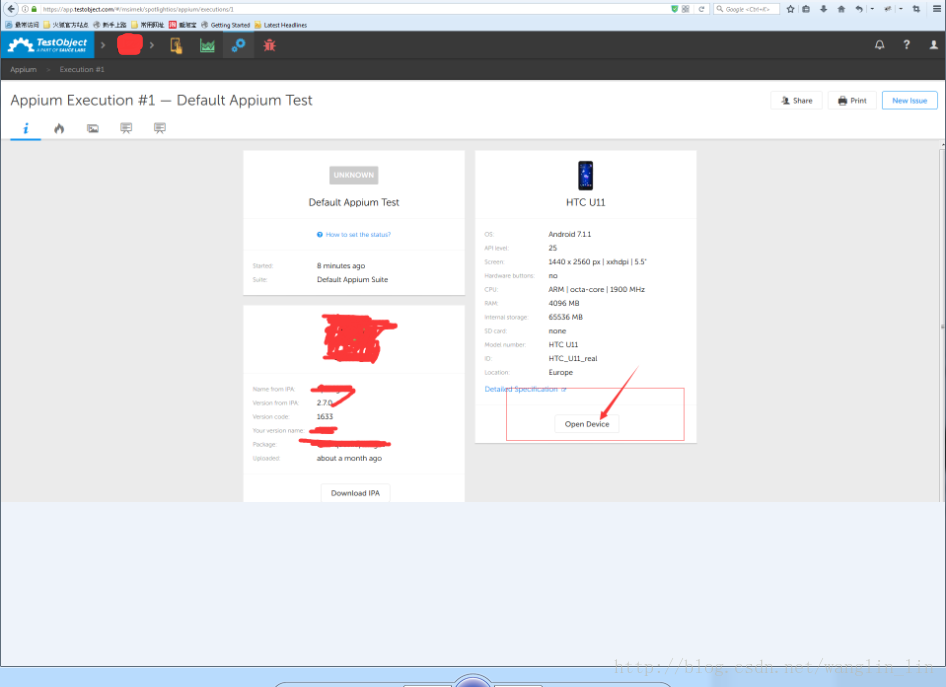This screenshot has height=687, width=946.
Task: Click the Share button
Action: 796,100
